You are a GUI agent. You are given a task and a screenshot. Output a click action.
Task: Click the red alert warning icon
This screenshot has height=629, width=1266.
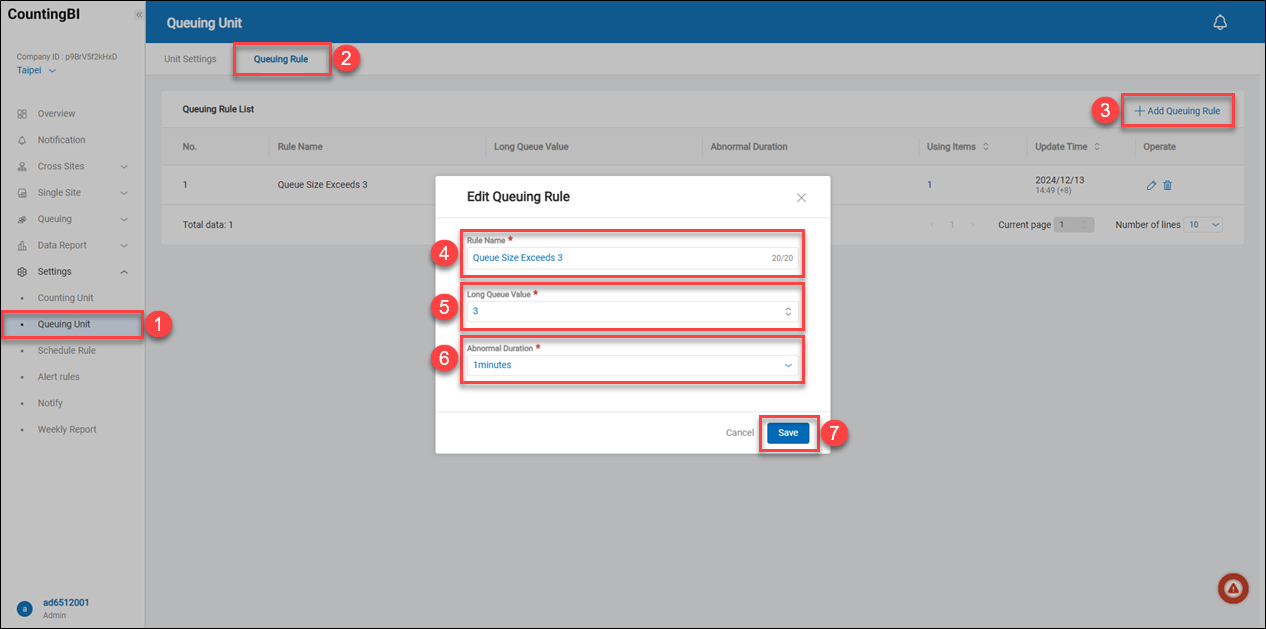tap(1233, 589)
